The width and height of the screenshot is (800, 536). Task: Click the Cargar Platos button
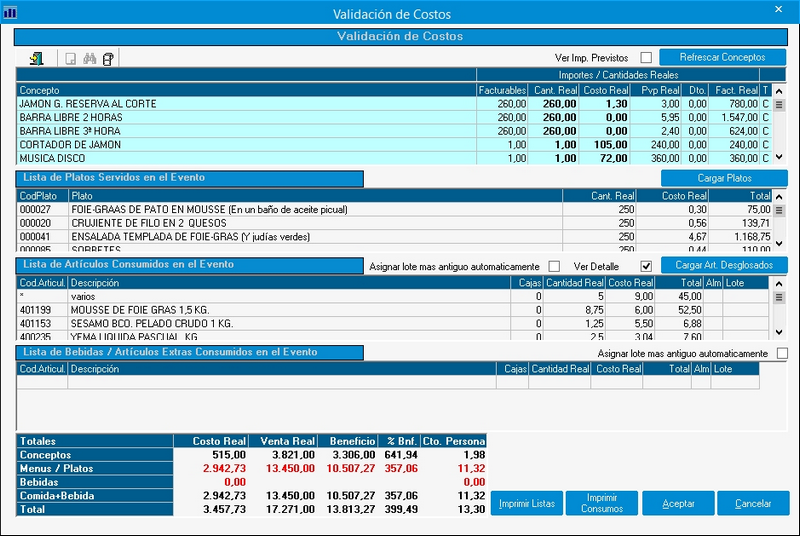(724, 178)
